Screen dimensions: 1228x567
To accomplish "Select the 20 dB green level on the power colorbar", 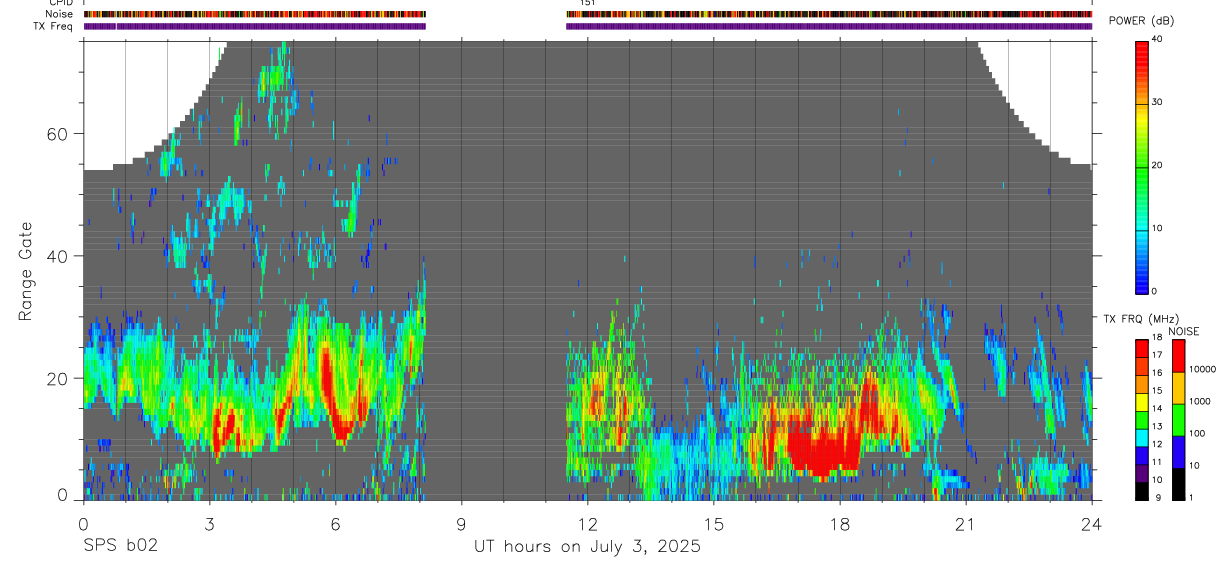I will pos(1142,165).
